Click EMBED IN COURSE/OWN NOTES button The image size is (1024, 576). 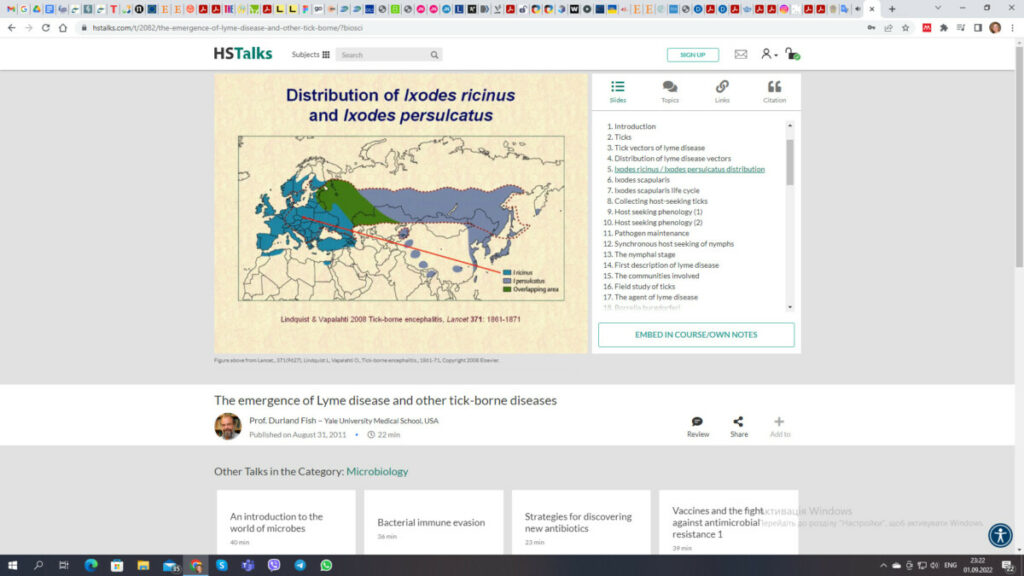point(696,335)
